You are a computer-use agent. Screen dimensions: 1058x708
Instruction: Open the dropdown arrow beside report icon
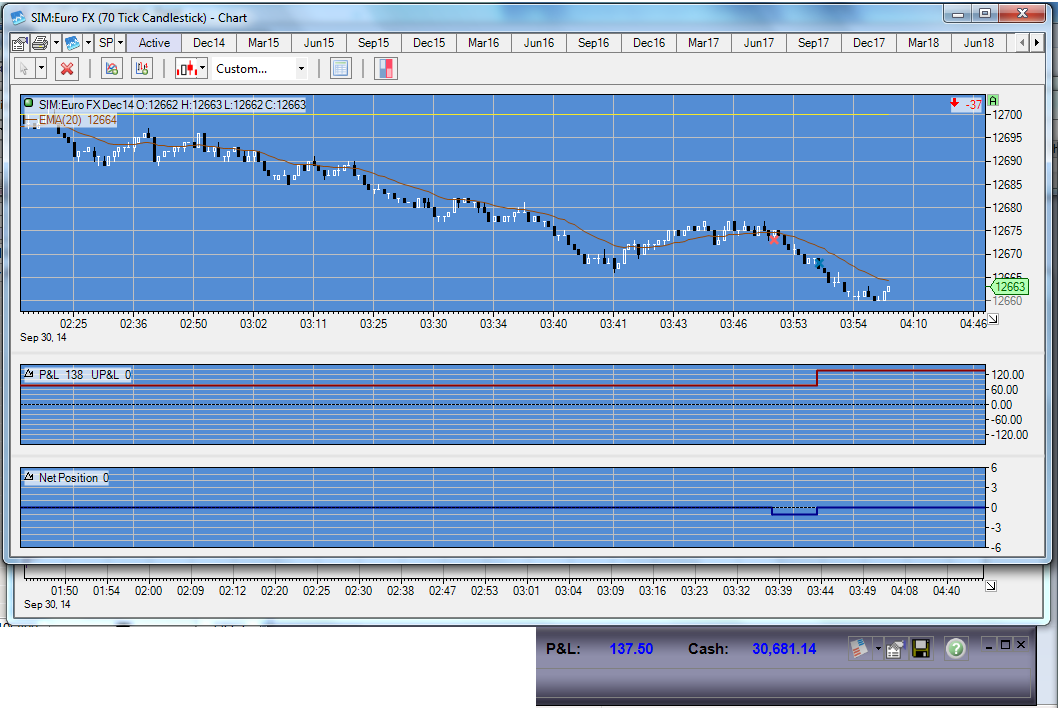point(877,649)
